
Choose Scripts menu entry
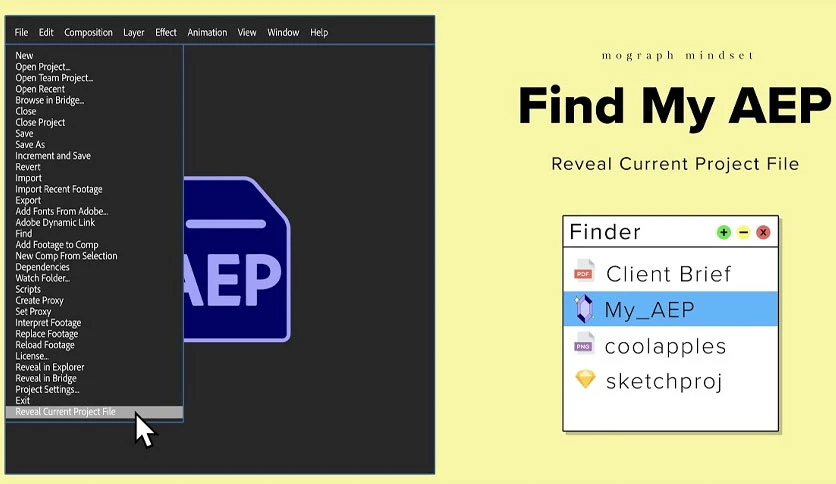[x=28, y=289]
